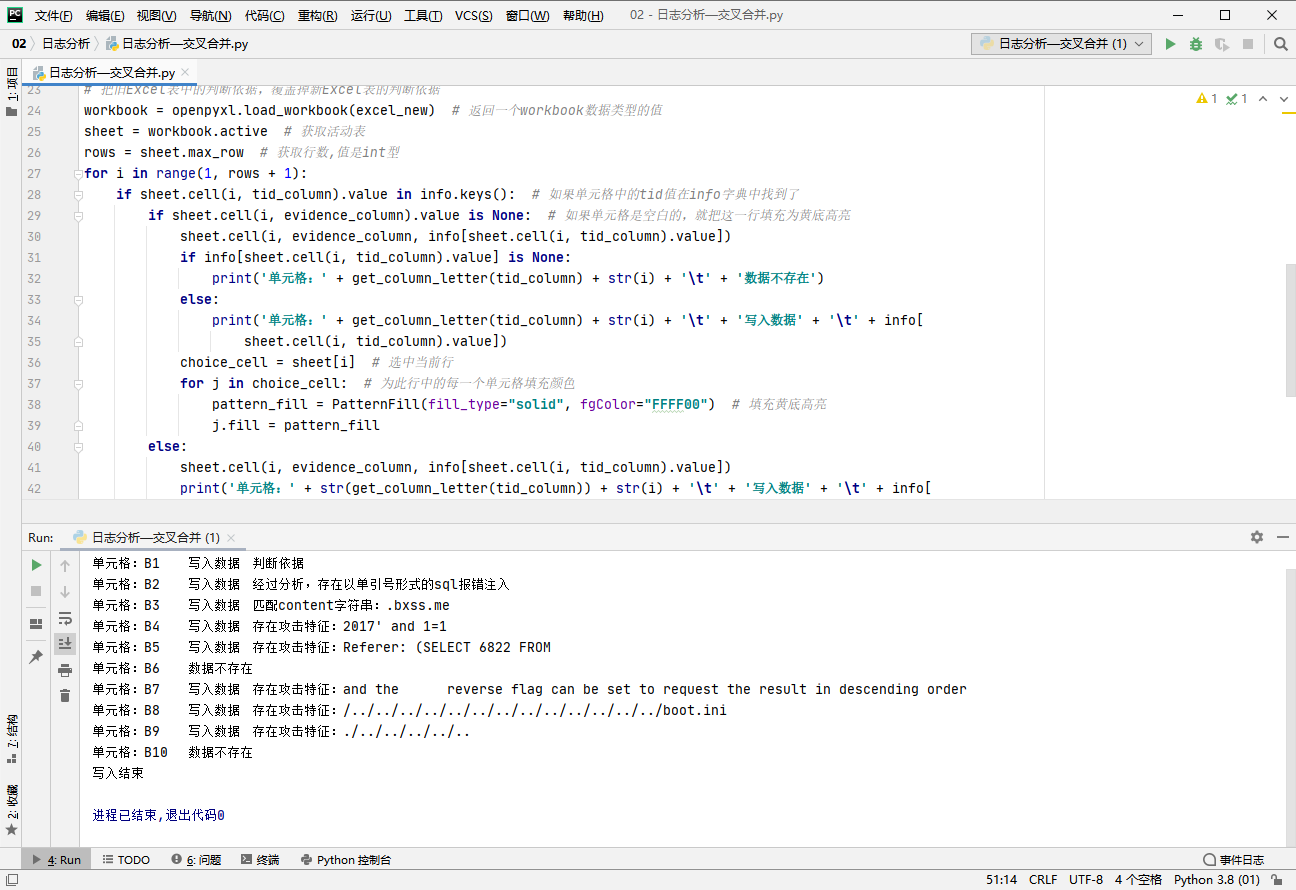Open the run configuration dropdown
The width and height of the screenshot is (1296, 890).
pos(1062,44)
